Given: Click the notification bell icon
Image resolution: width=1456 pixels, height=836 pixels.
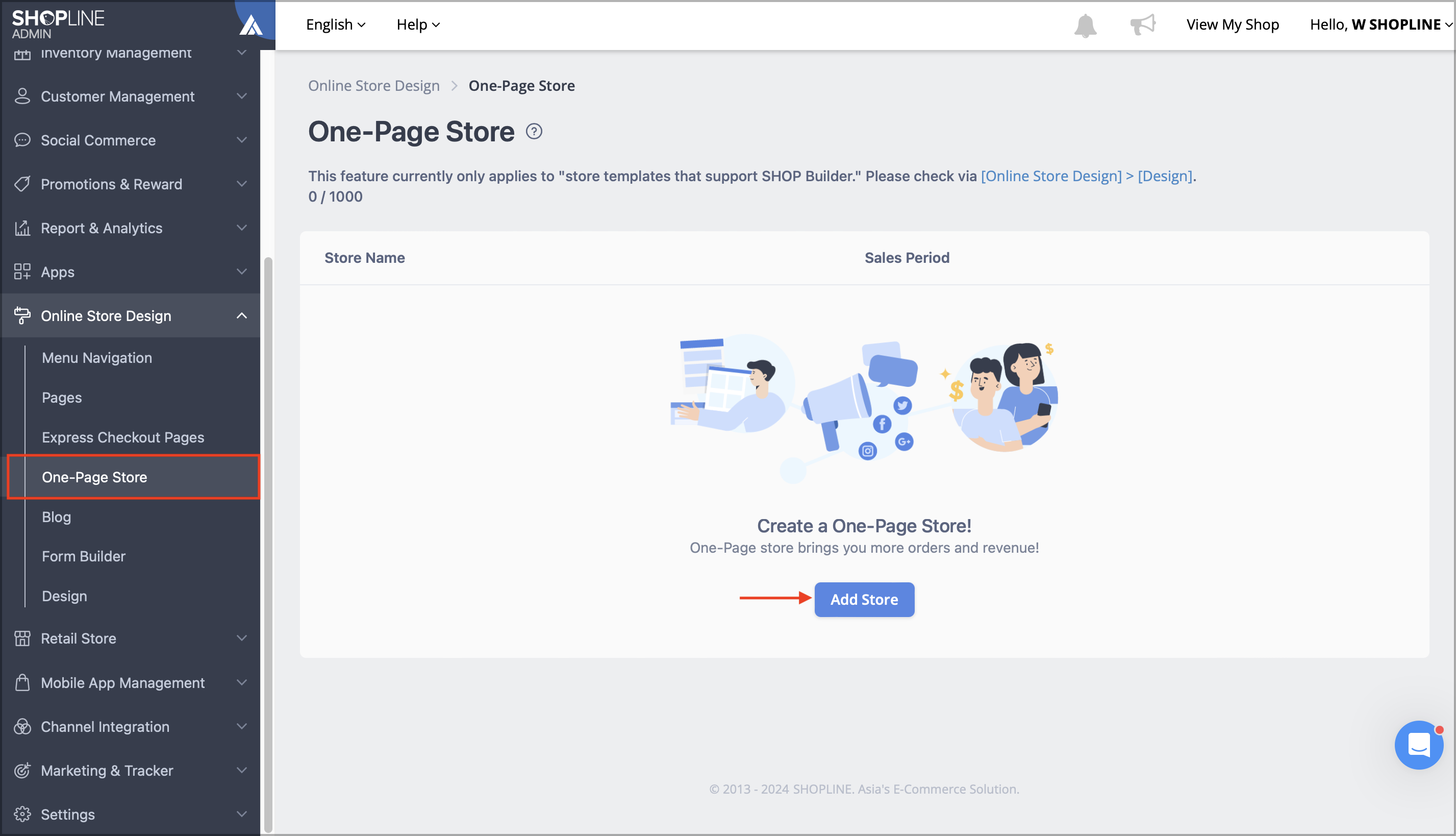Looking at the screenshot, I should pyautogui.click(x=1085, y=26).
